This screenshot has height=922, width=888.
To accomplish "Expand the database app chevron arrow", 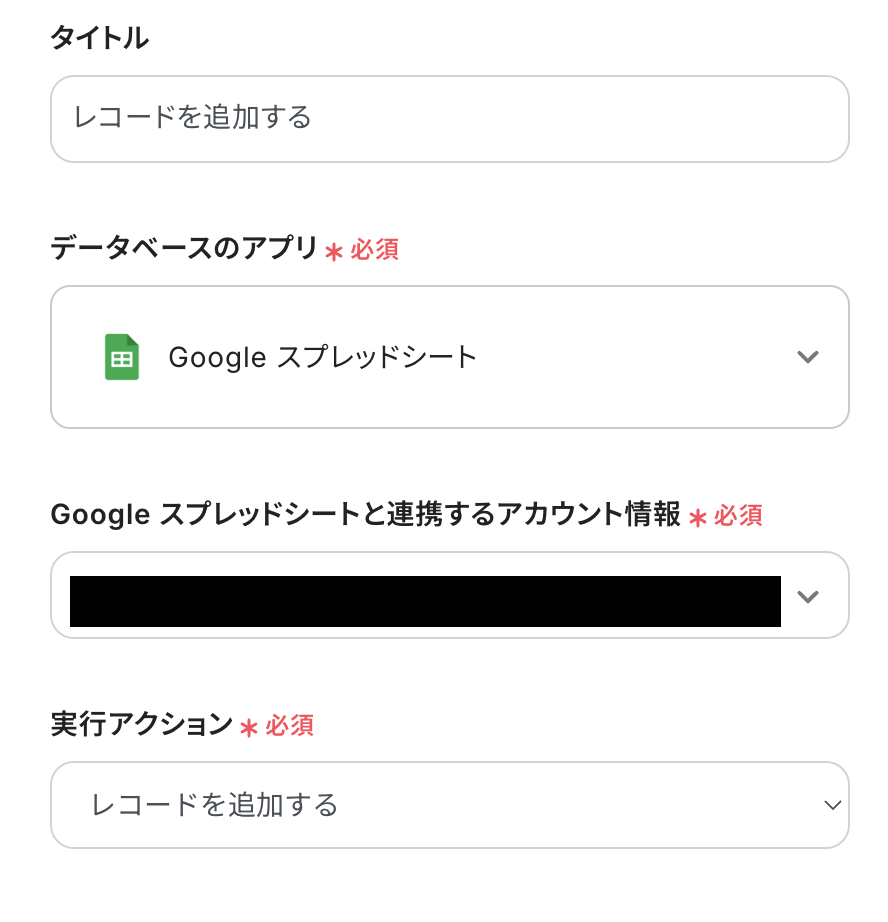I will 808,357.
